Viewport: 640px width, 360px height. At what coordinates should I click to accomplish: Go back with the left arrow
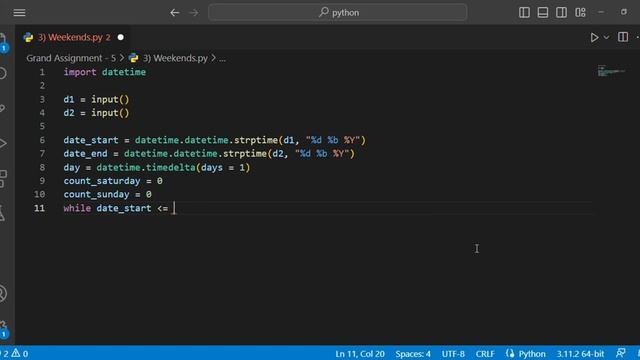(x=175, y=13)
